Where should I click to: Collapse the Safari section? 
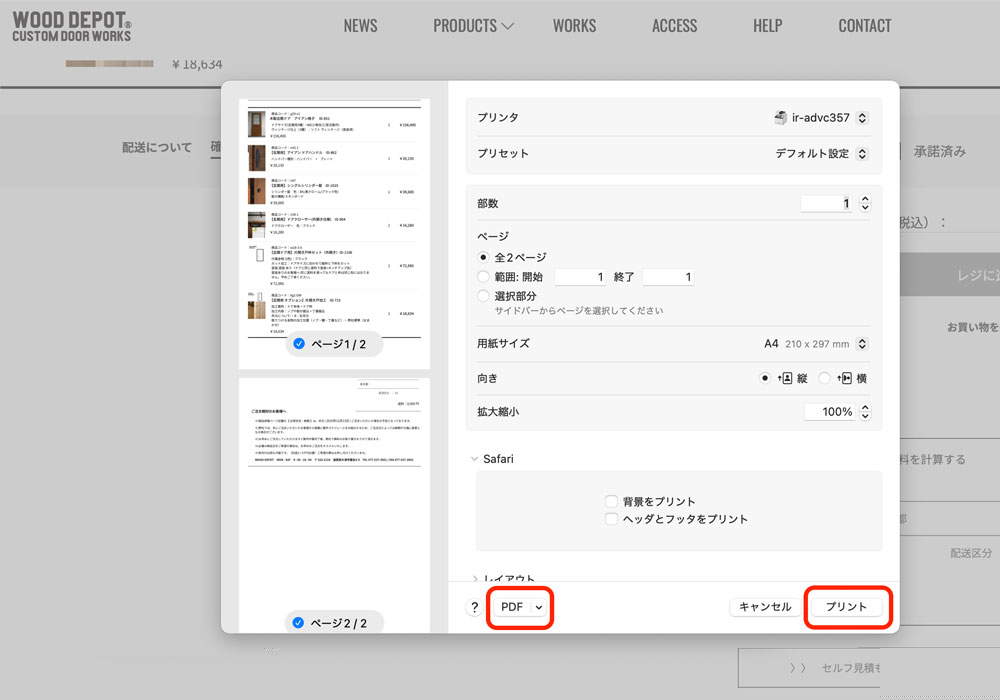[474, 459]
